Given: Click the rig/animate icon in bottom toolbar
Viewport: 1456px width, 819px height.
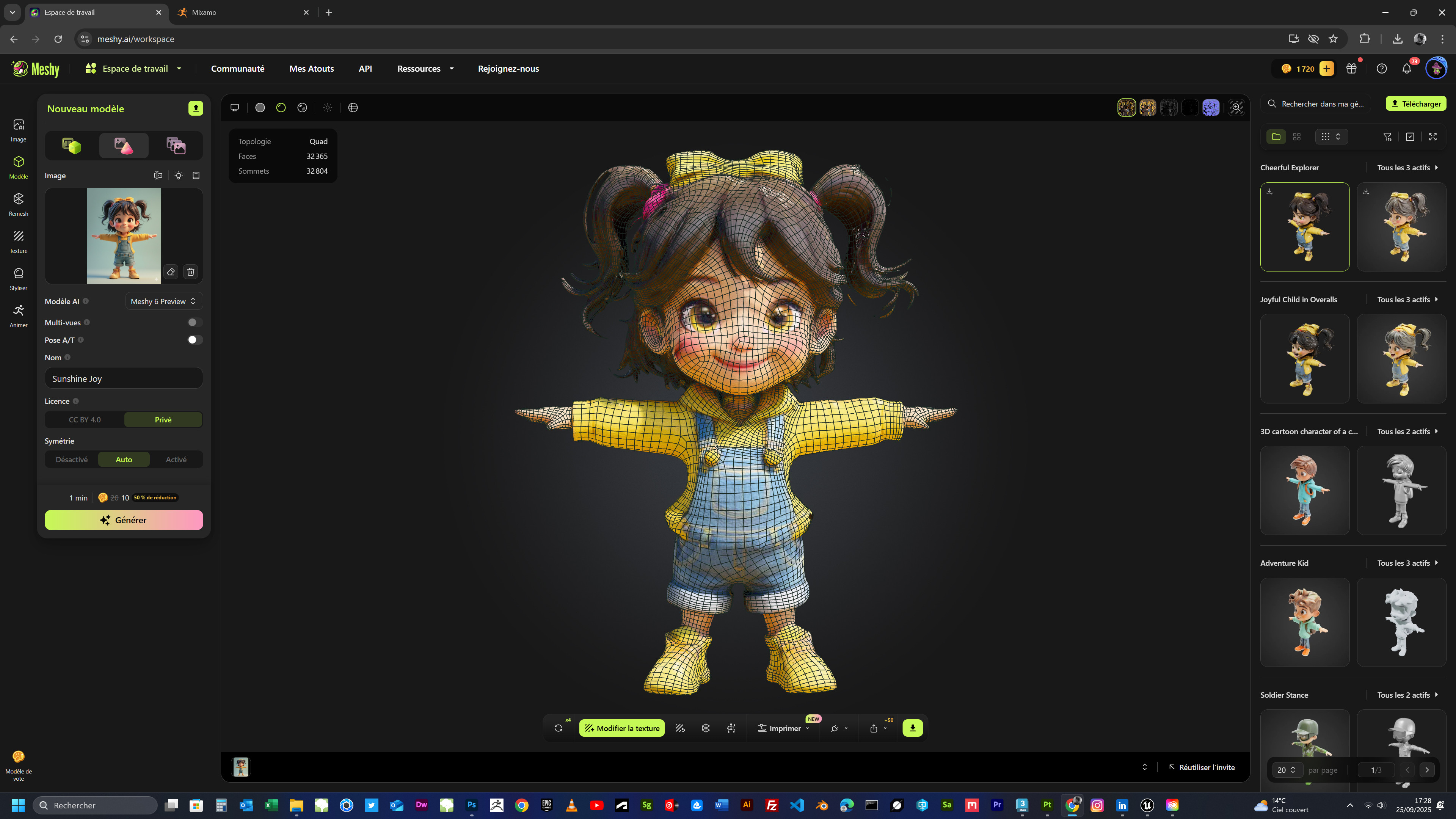Looking at the screenshot, I should coord(731,728).
